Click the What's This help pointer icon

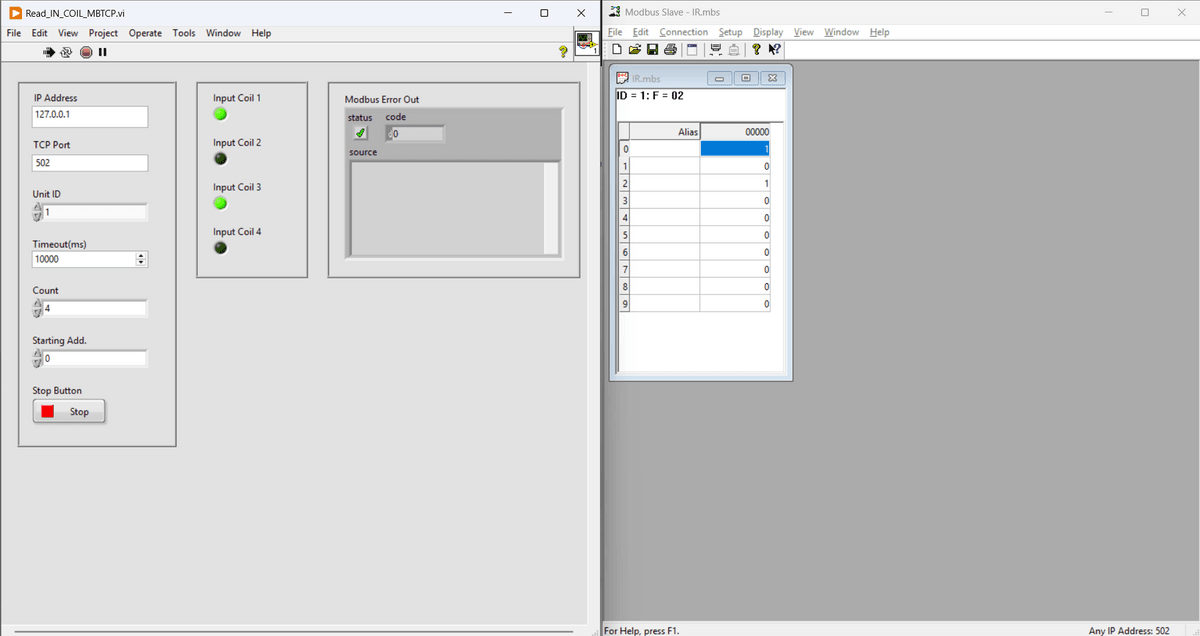coord(775,50)
